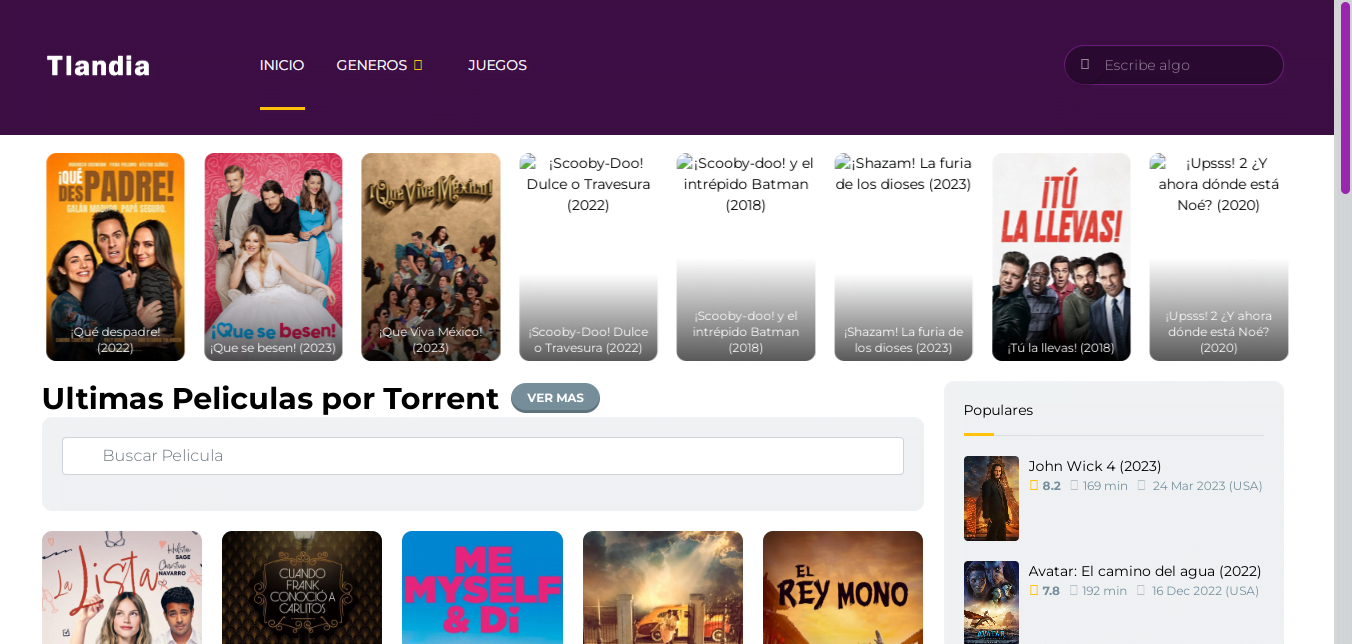
Task: Open poster between Me Myself & Di and El Rey Mono
Action: click(x=663, y=588)
